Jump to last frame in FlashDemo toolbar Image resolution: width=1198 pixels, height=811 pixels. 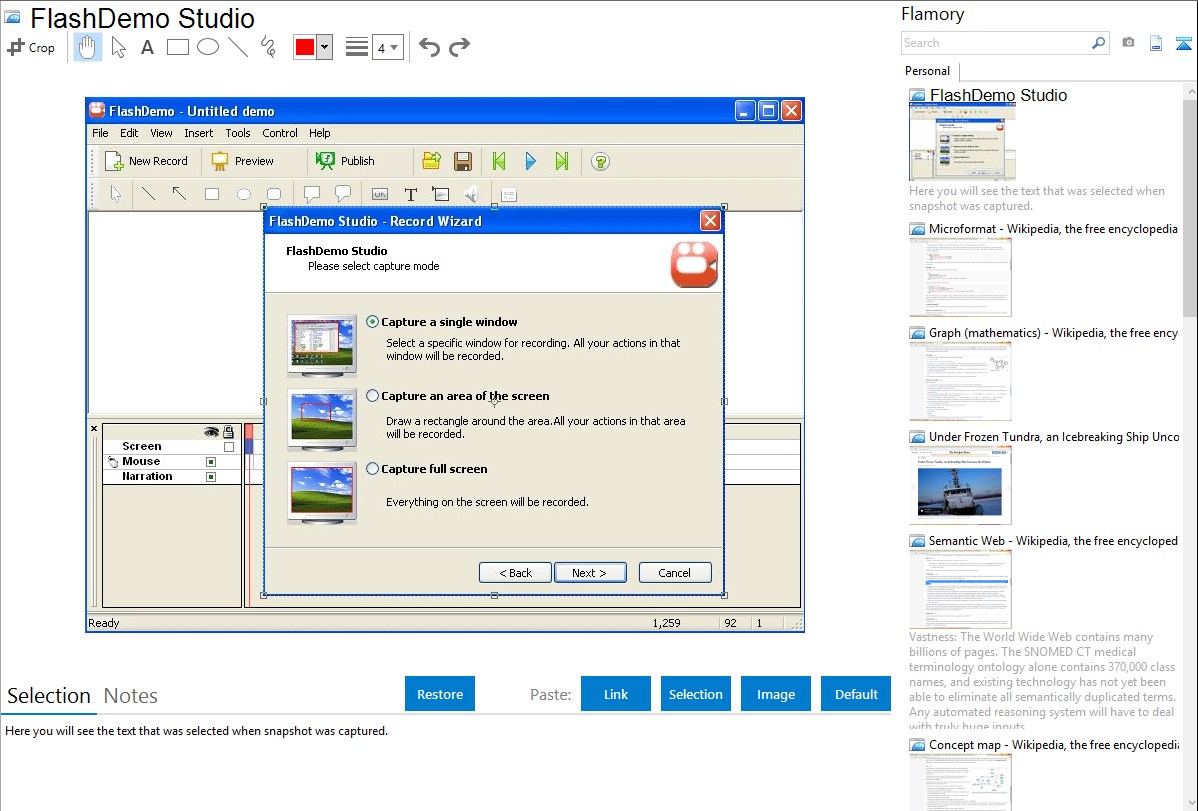point(562,161)
